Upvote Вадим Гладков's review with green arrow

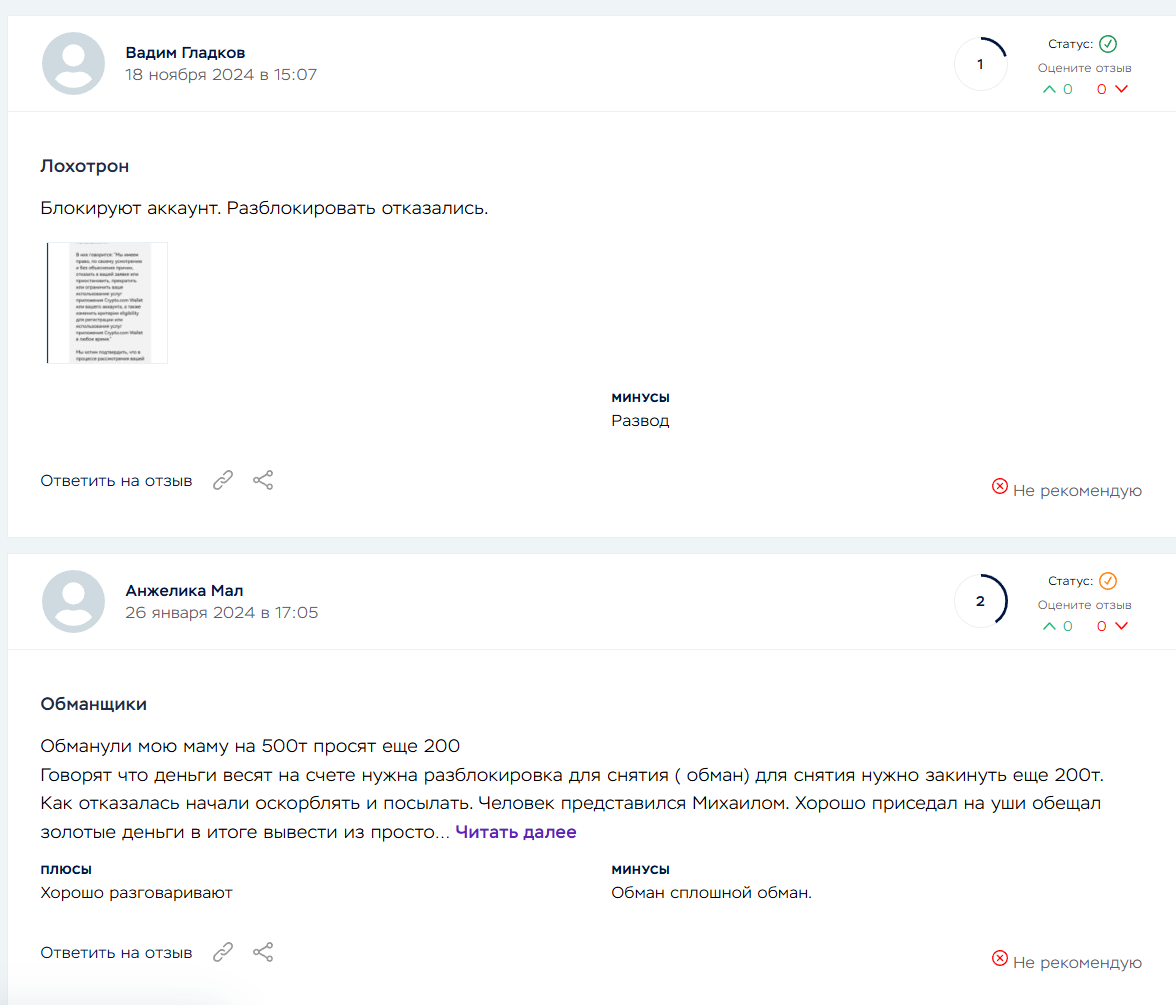pyautogui.click(x=1049, y=89)
